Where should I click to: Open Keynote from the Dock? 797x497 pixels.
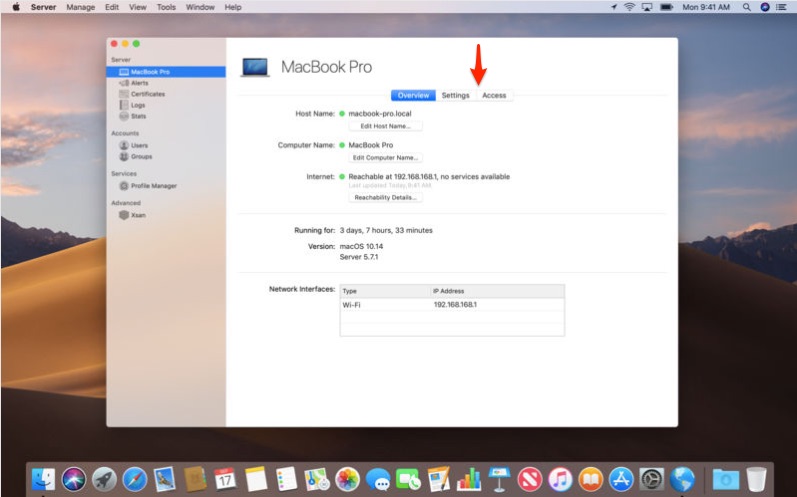click(x=499, y=479)
